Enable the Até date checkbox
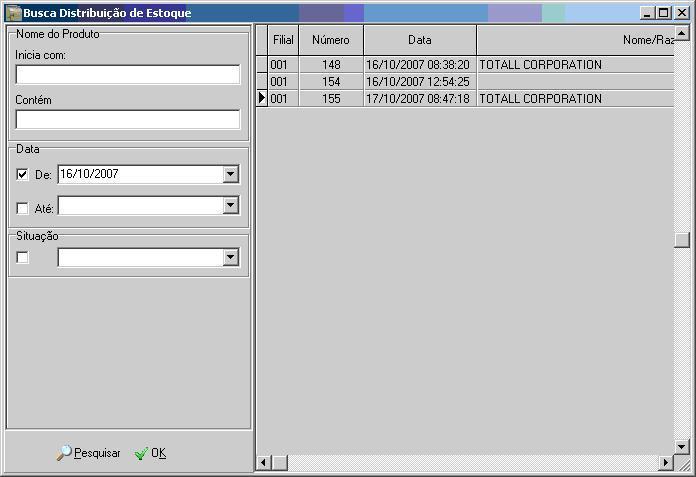The height and width of the screenshot is (477, 696). click(x=23, y=208)
